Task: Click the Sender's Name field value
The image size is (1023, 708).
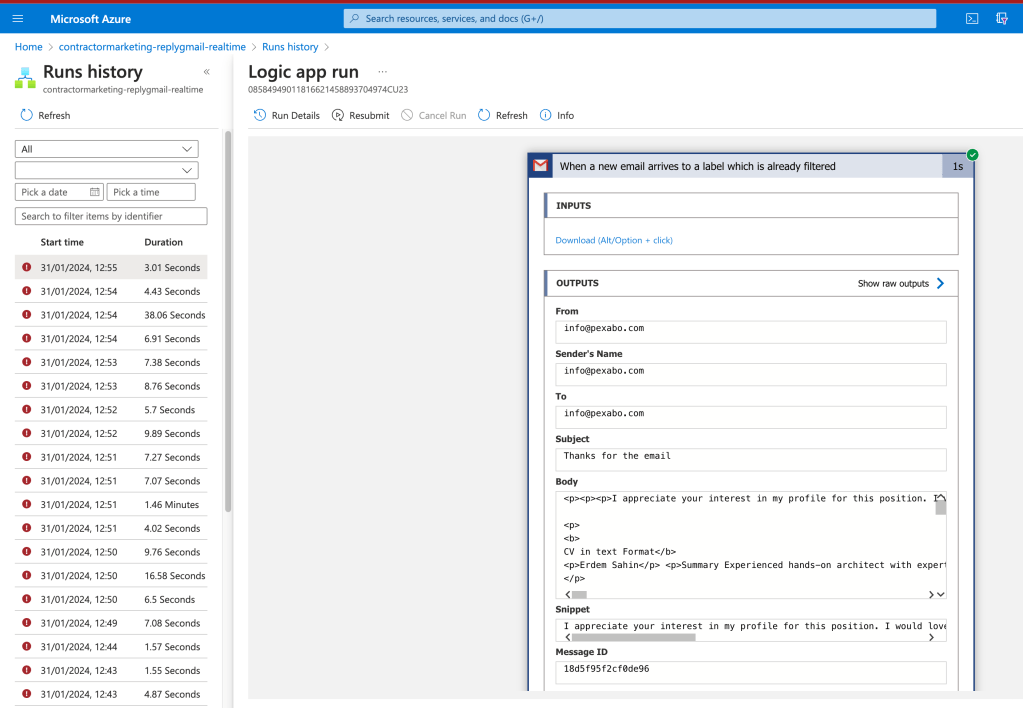Action: pyautogui.click(x=751, y=374)
